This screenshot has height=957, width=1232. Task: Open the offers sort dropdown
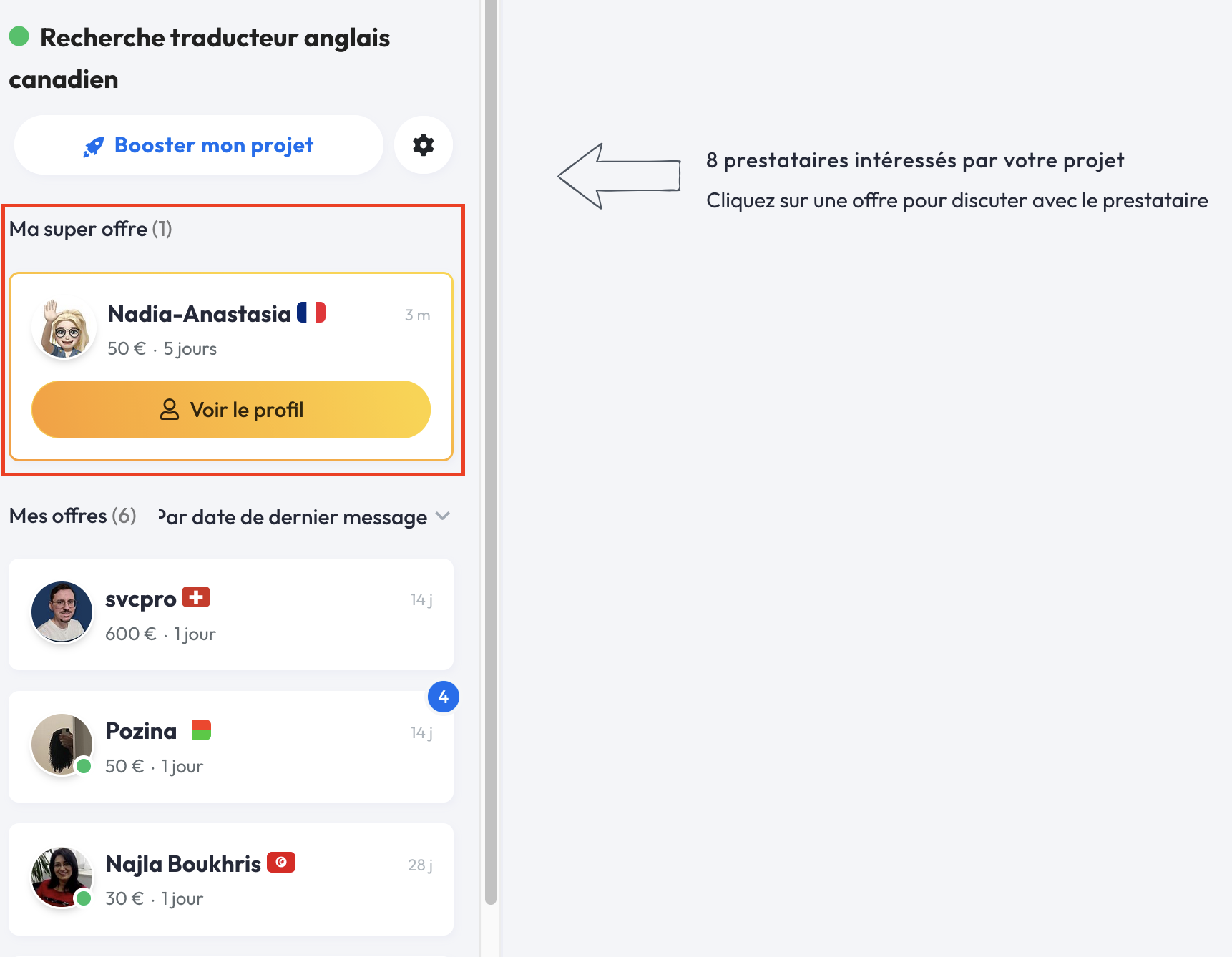[x=293, y=517]
